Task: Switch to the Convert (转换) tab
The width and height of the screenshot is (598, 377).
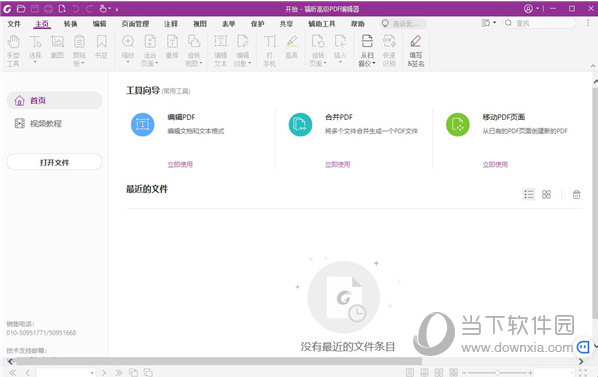Action: click(71, 24)
